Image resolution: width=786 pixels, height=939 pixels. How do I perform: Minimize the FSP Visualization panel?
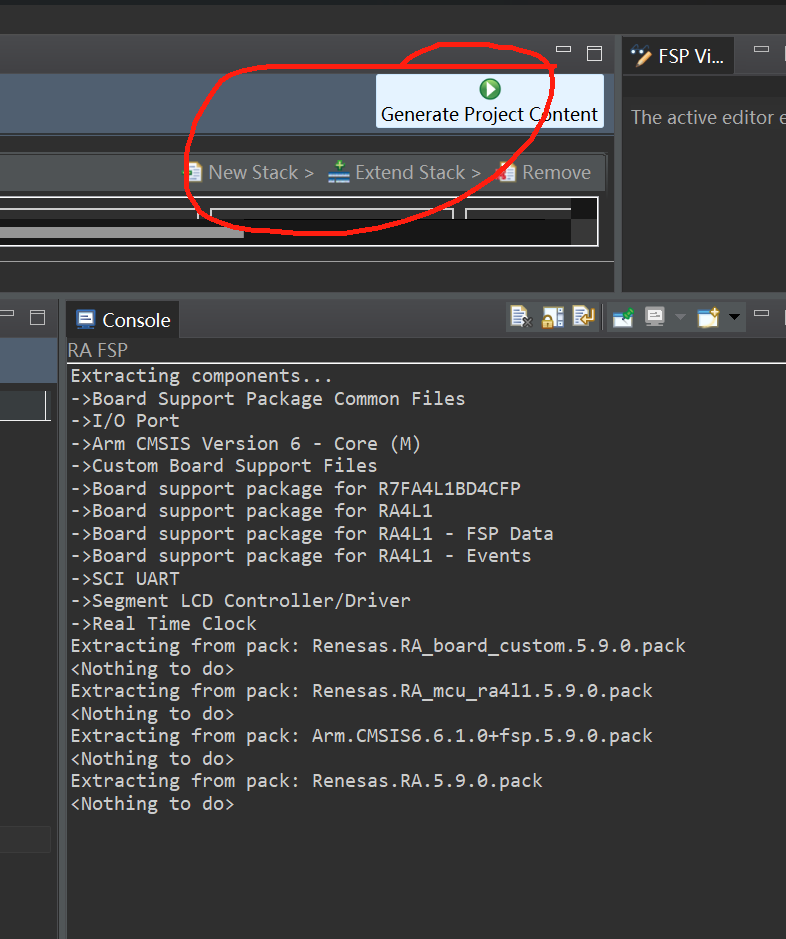pos(761,49)
